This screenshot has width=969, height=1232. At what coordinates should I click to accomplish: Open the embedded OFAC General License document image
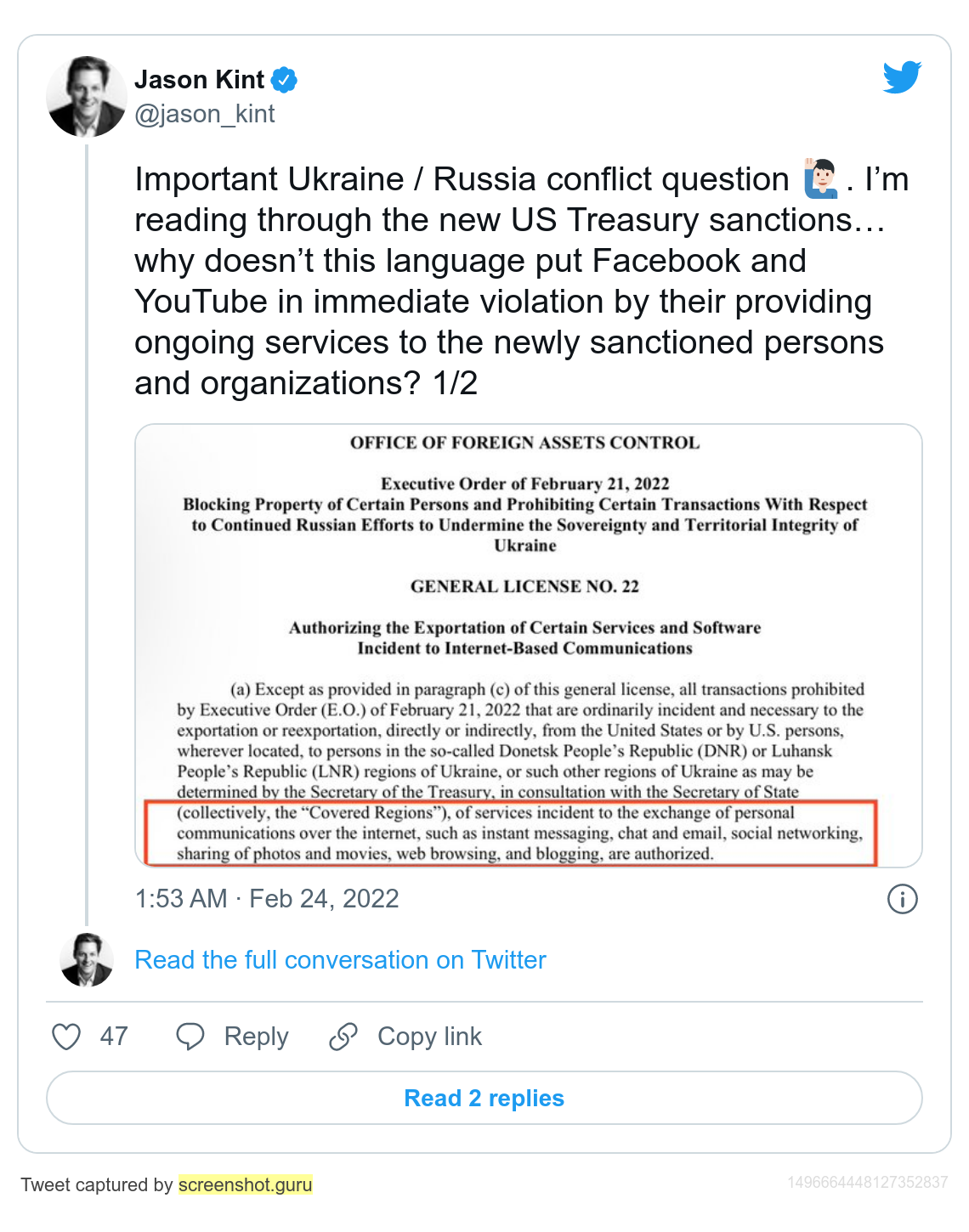click(x=528, y=645)
